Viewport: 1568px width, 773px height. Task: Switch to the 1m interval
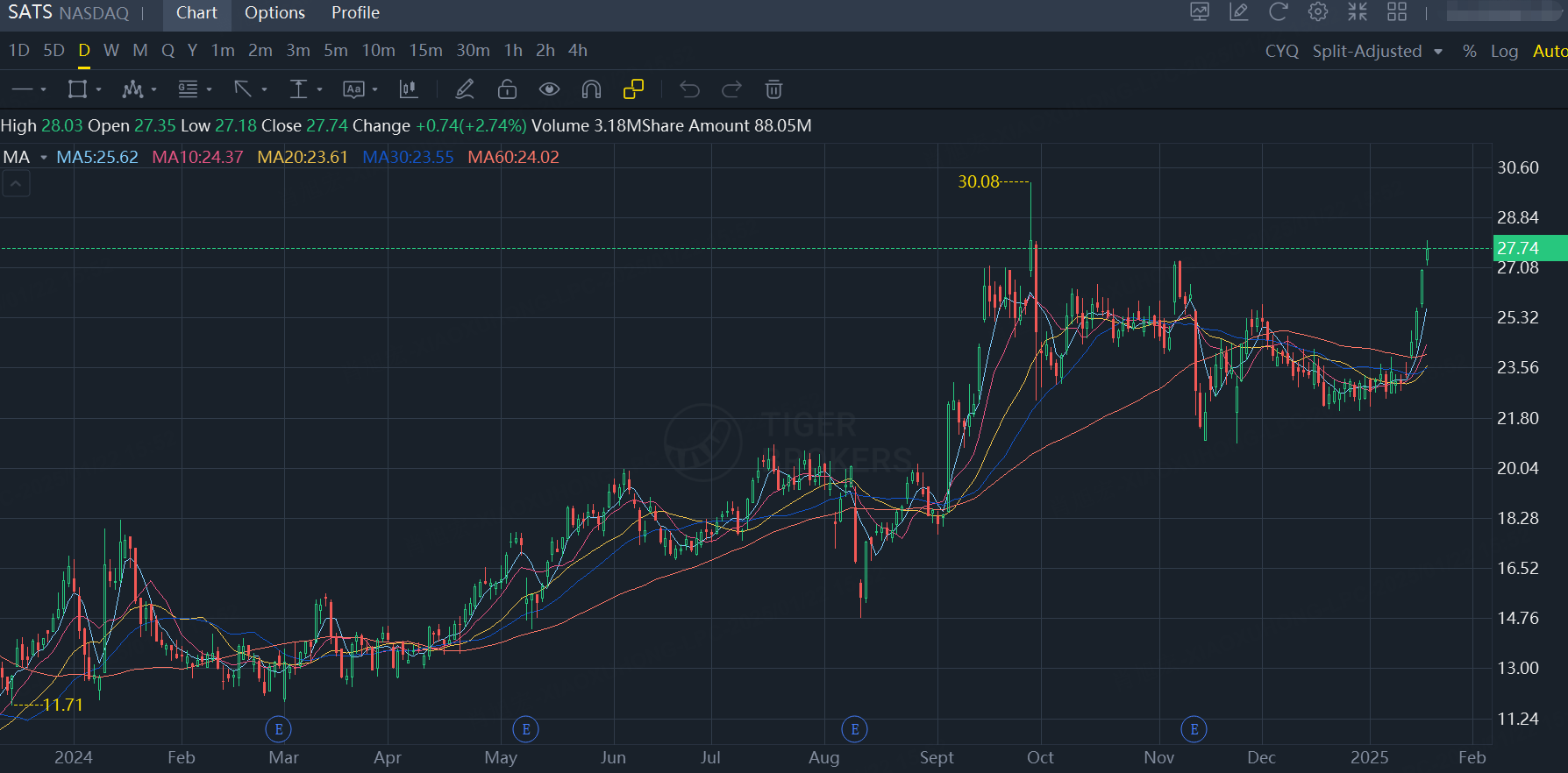pos(223,51)
